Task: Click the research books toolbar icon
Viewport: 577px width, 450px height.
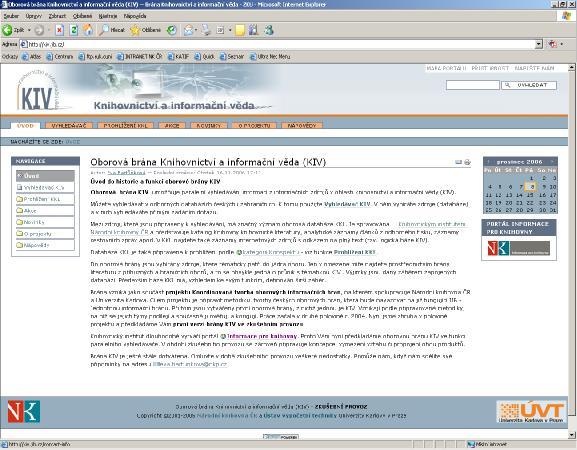Action: [254, 30]
